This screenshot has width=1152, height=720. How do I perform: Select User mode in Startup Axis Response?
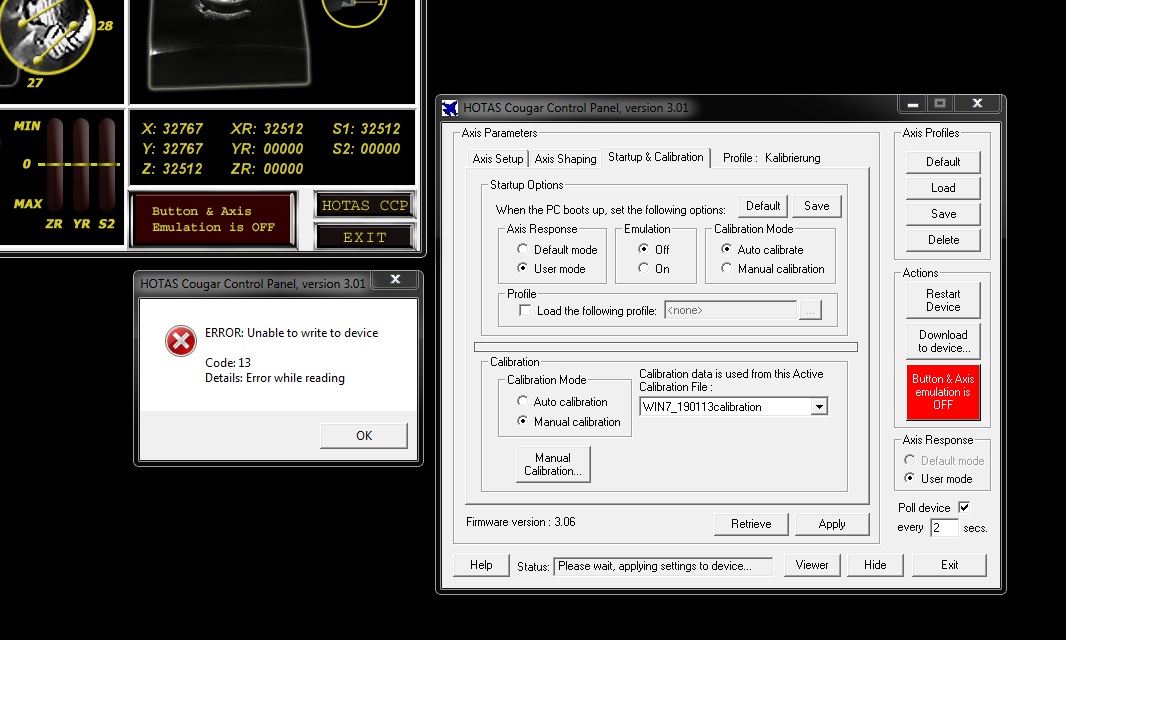[522, 268]
